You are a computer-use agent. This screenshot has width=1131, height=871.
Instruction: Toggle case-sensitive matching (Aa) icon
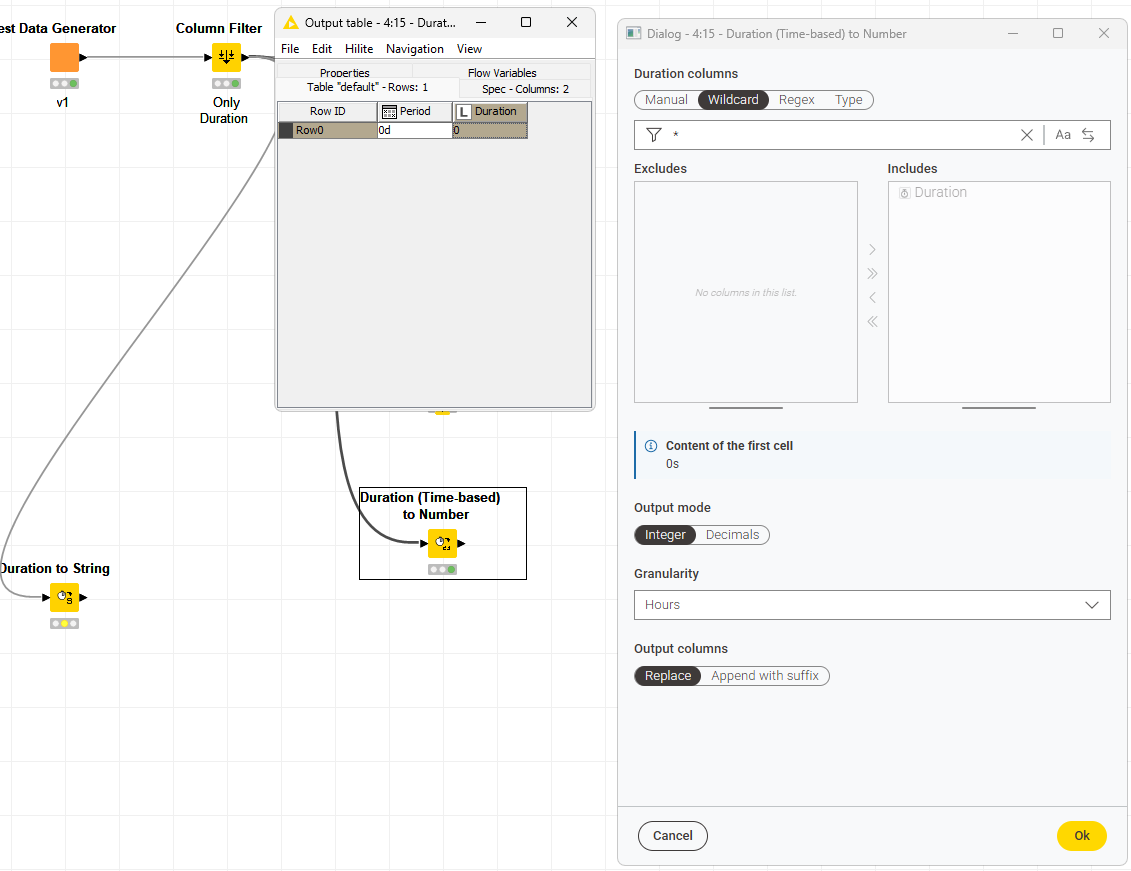1063,135
